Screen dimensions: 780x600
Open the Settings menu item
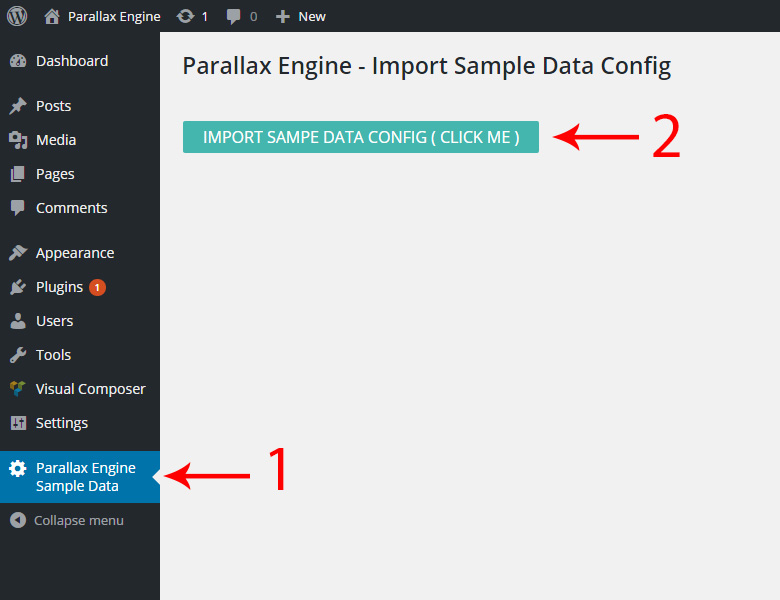point(80,423)
